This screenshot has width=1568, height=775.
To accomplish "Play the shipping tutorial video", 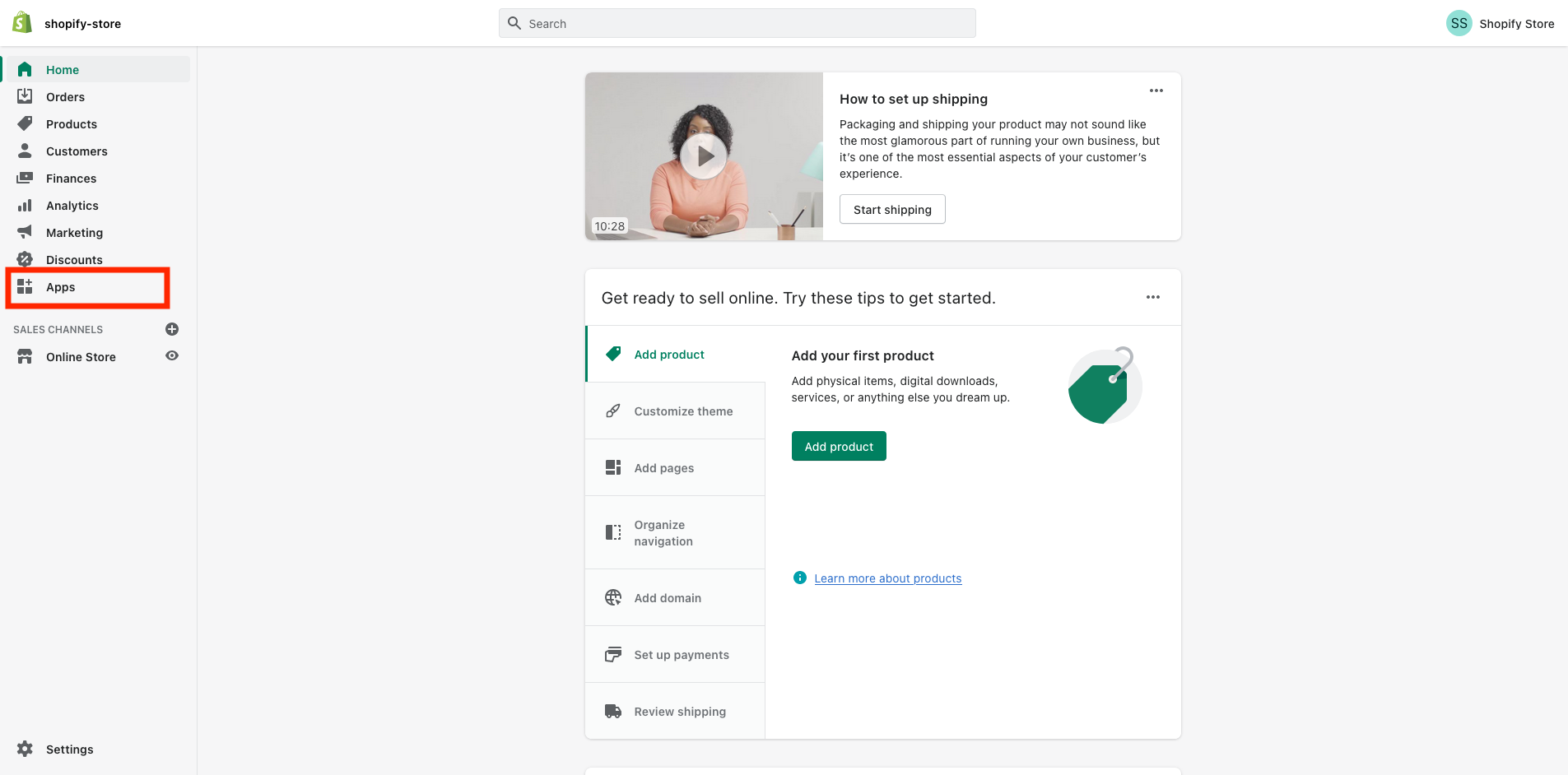I will pos(704,155).
